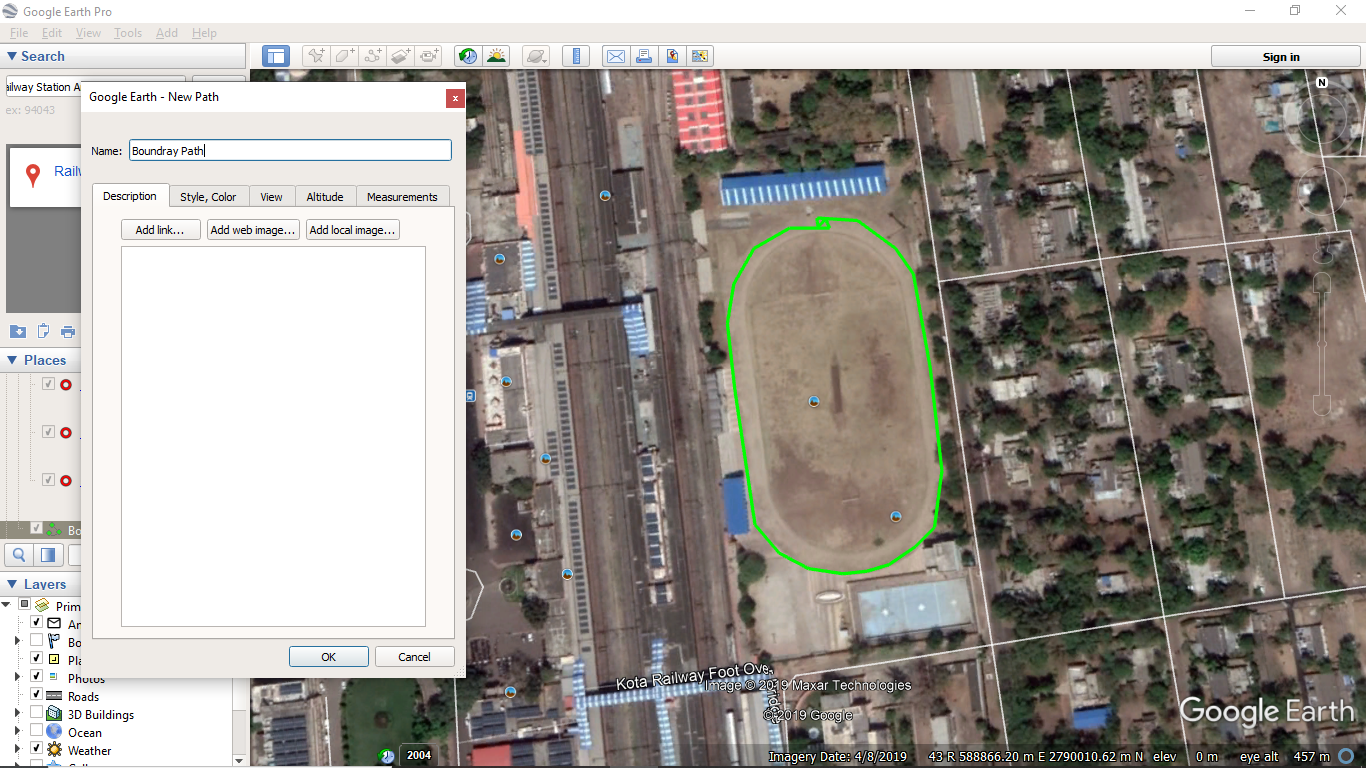Click the Print toolbar icon
The height and width of the screenshot is (768, 1366).
(644, 57)
